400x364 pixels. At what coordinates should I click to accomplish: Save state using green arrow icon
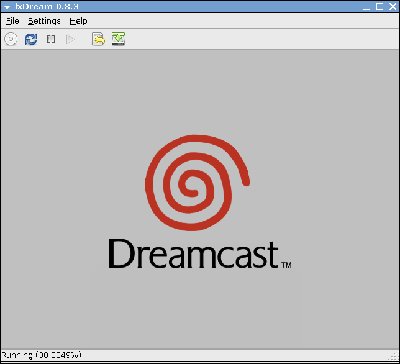point(118,39)
